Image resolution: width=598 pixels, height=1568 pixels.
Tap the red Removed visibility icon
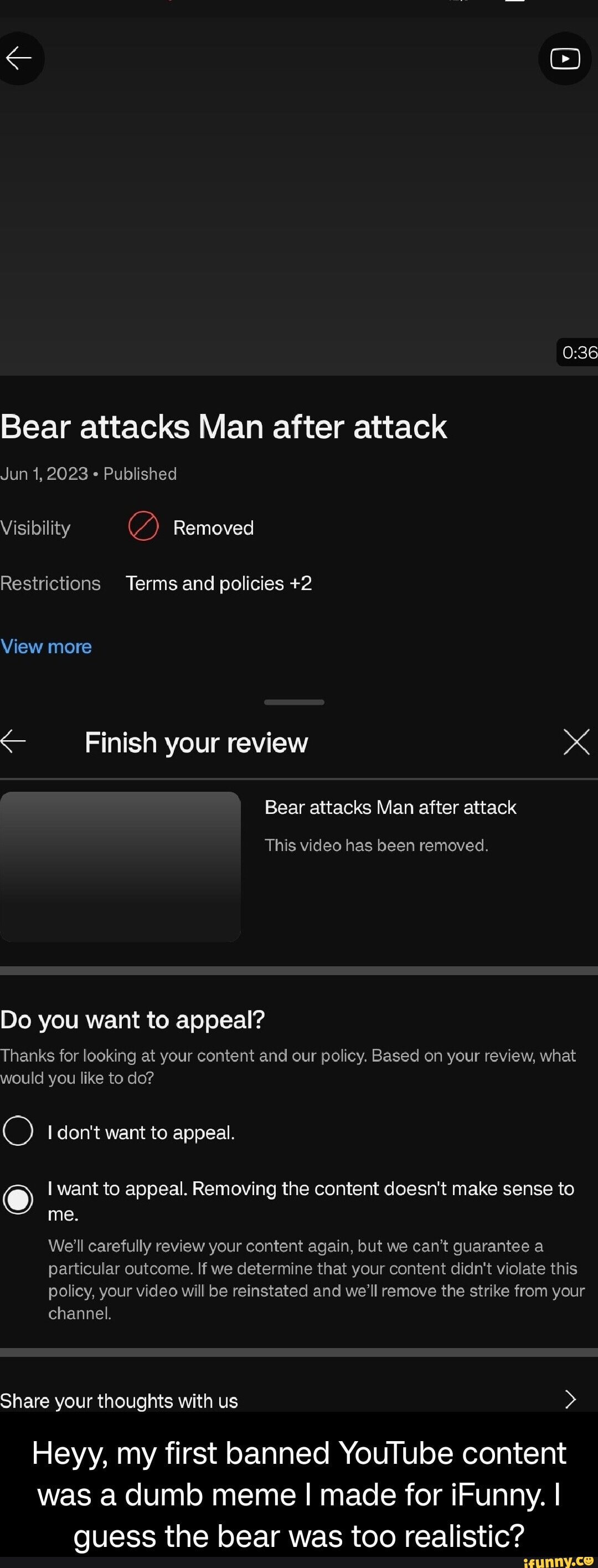pos(143,526)
